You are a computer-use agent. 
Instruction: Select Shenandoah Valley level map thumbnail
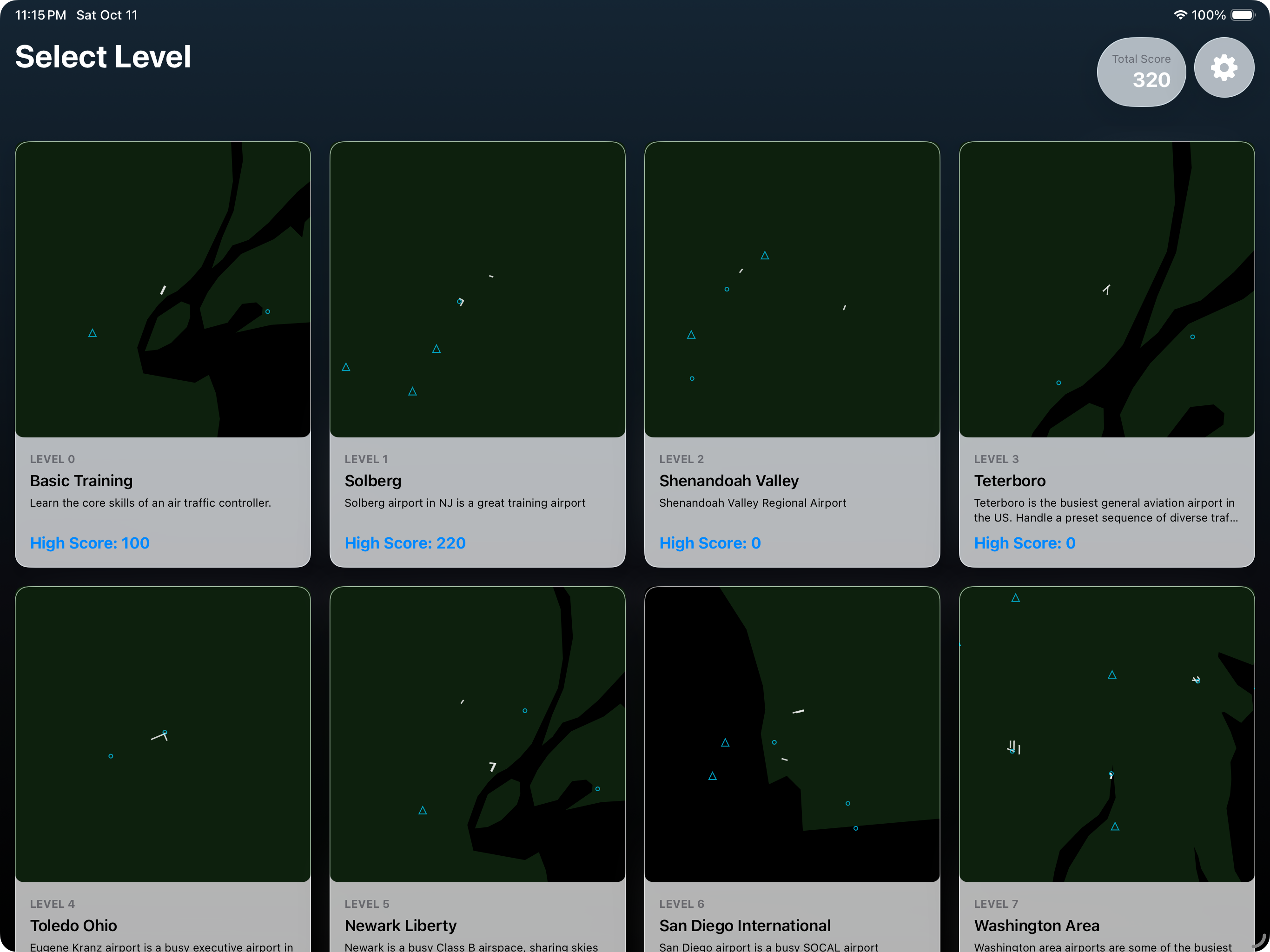[x=792, y=290]
